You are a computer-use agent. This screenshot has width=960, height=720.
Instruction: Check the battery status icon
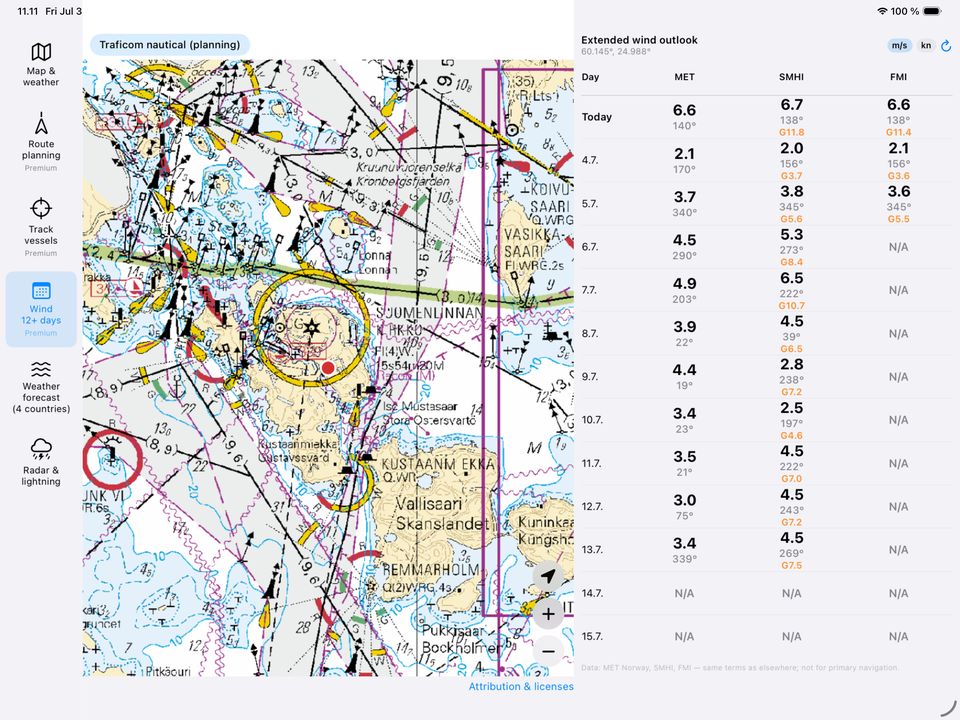point(932,11)
